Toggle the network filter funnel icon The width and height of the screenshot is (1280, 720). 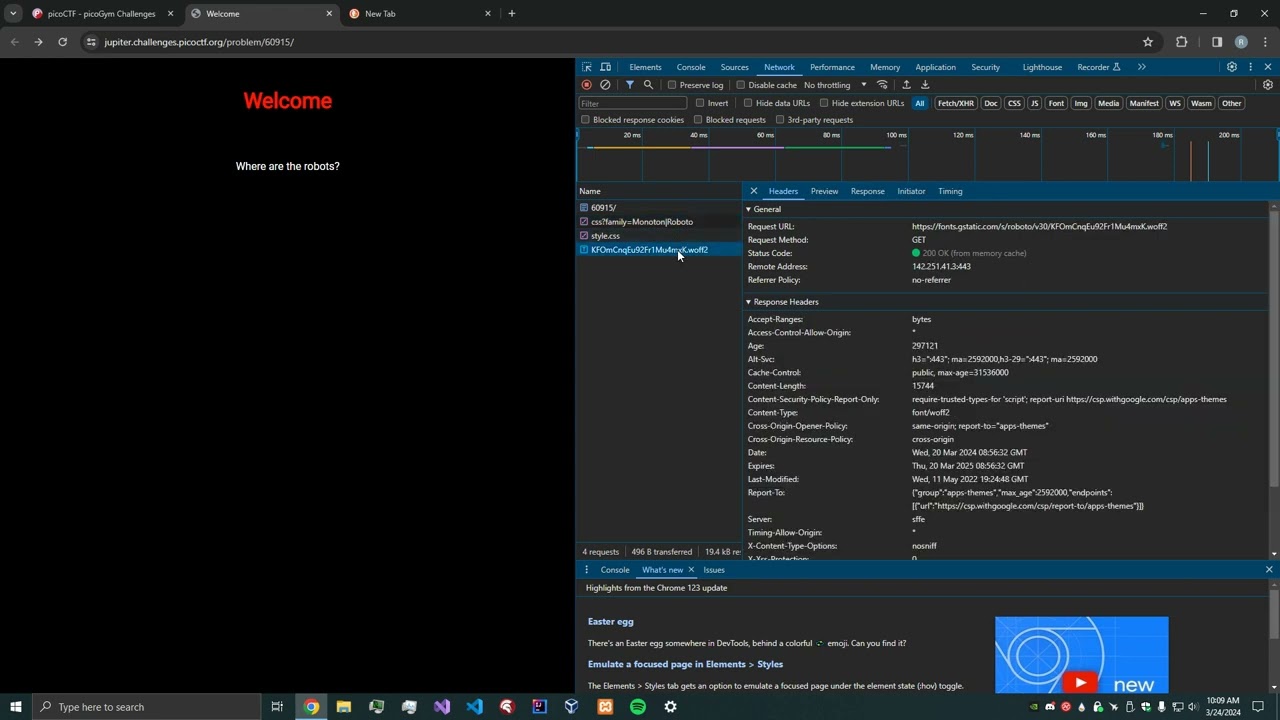pyautogui.click(x=629, y=85)
